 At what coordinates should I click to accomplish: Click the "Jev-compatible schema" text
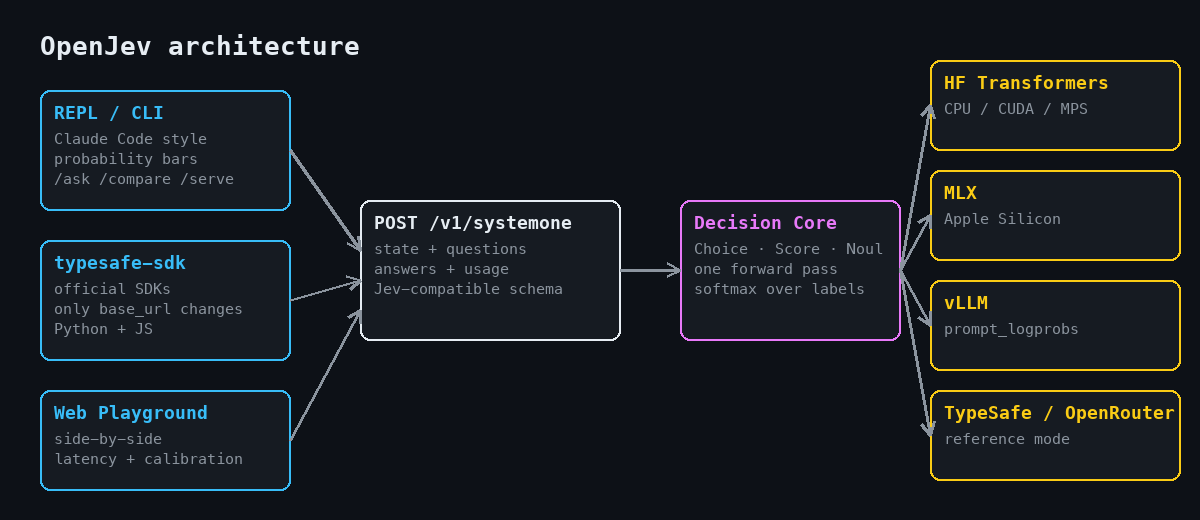coord(468,289)
